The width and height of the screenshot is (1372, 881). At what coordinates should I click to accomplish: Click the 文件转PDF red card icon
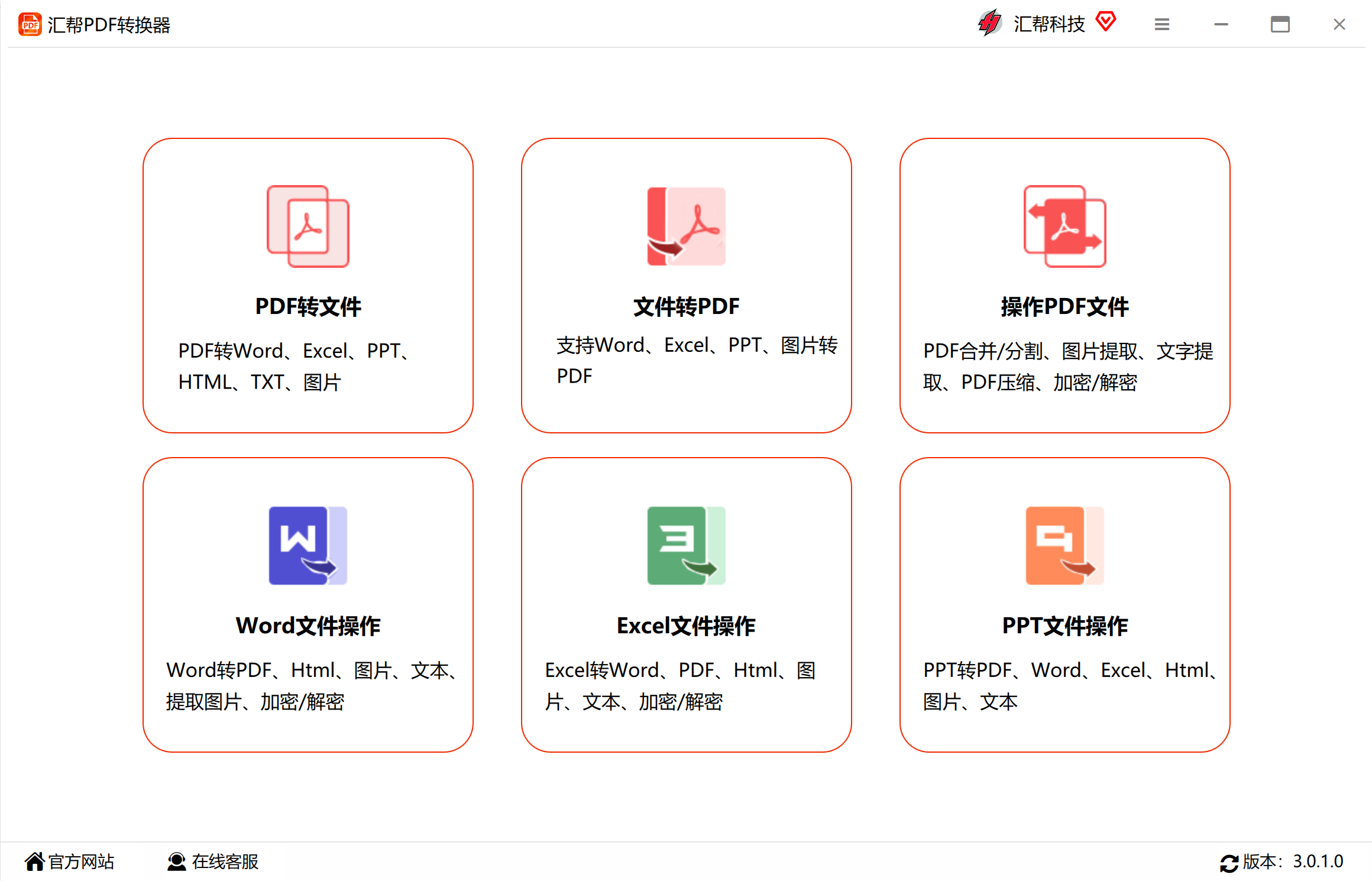pos(686,226)
